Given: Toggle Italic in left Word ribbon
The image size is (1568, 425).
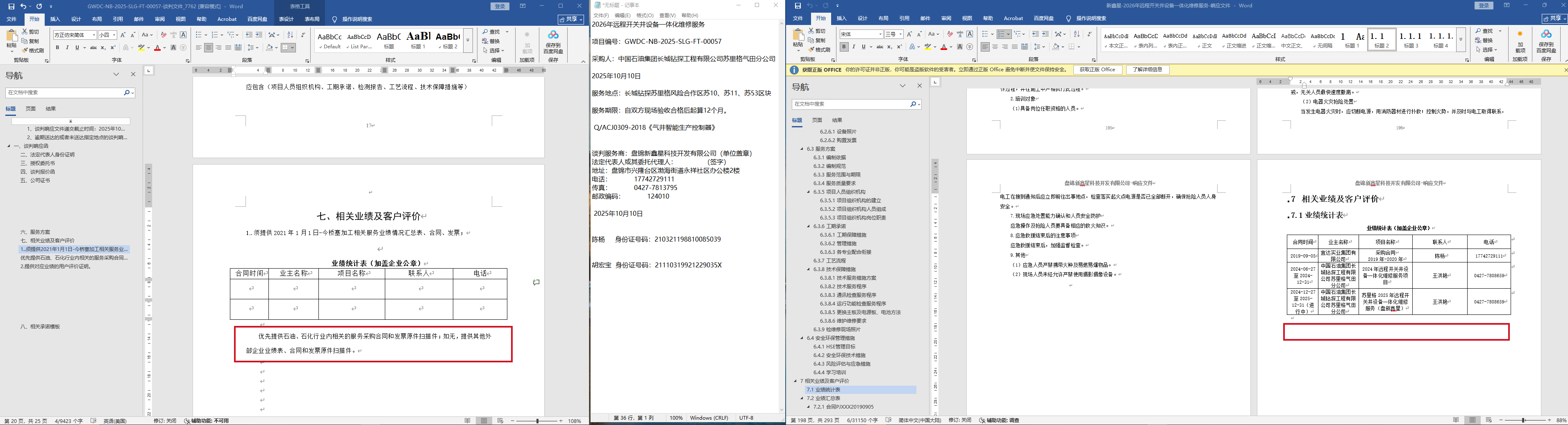Looking at the screenshot, I should (x=68, y=47).
